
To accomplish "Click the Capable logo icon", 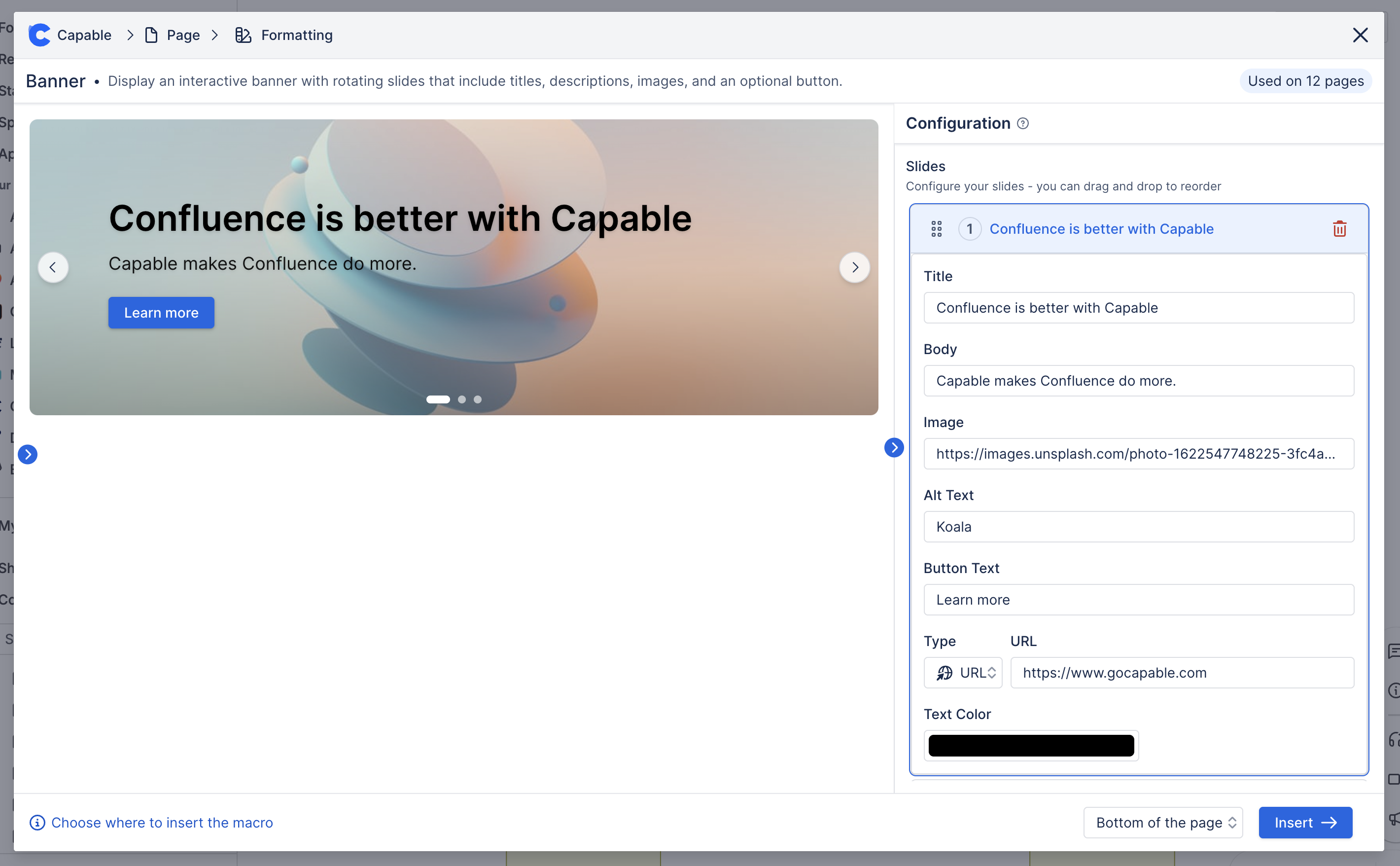I will click(x=39, y=35).
